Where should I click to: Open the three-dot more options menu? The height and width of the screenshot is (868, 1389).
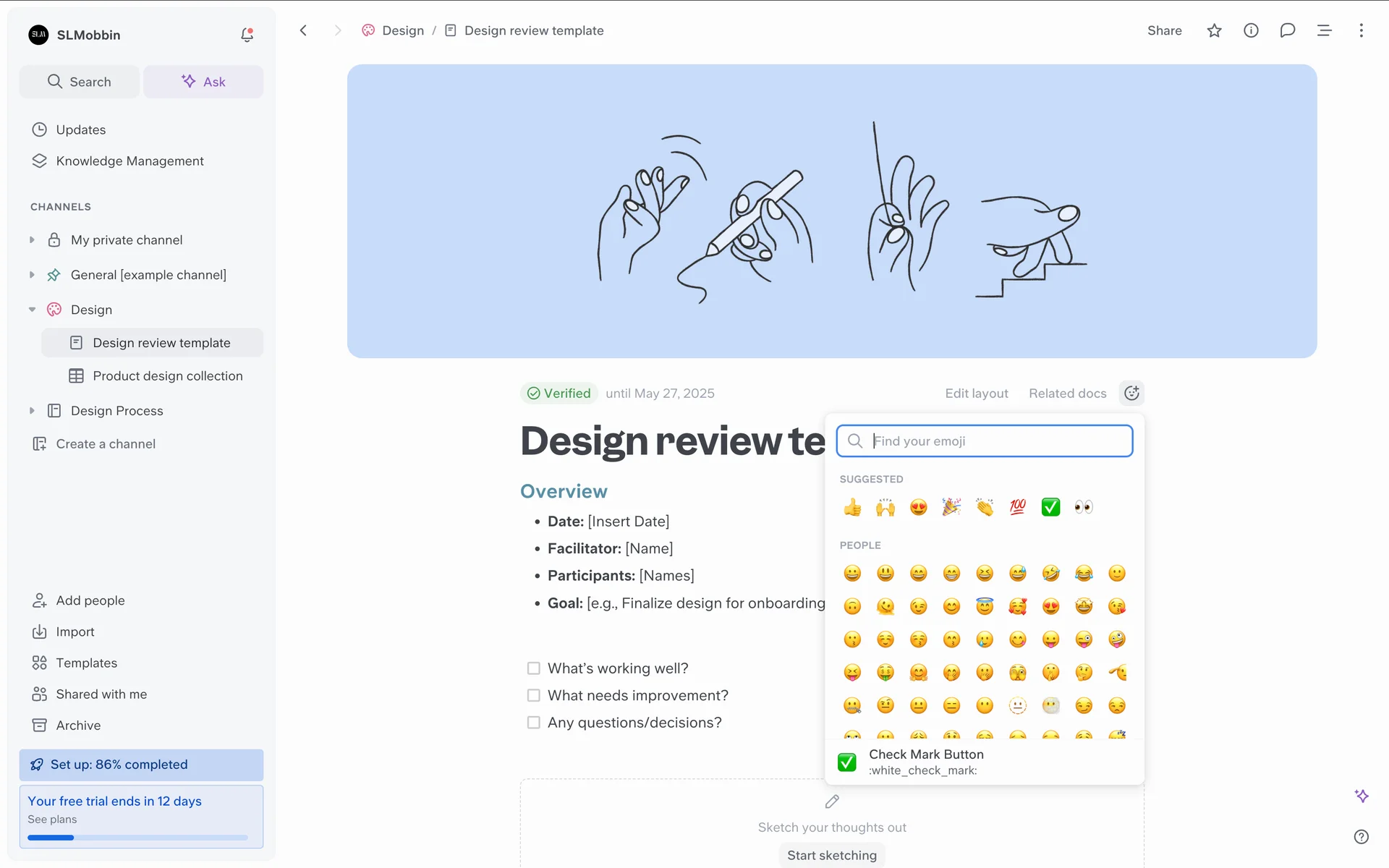click(1361, 30)
